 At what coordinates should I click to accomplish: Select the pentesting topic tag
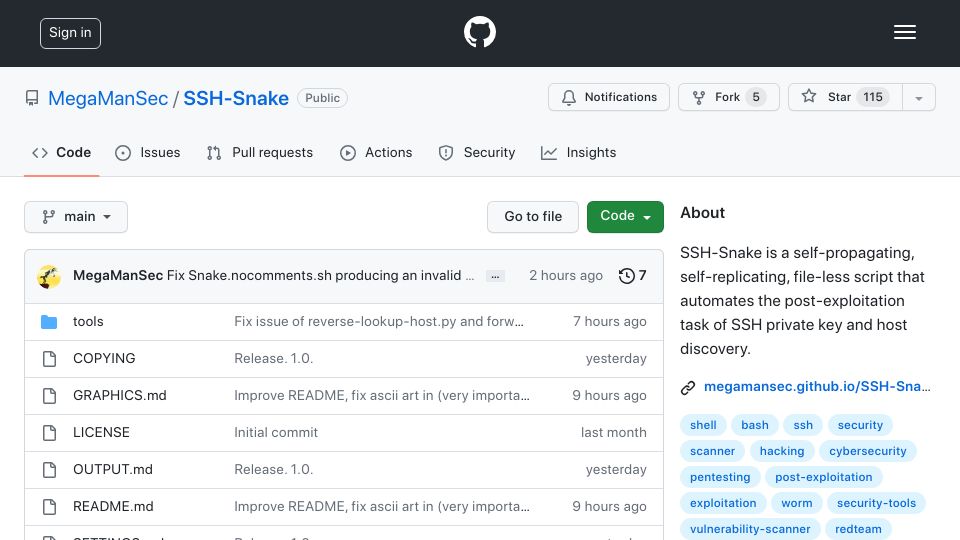[720, 477]
